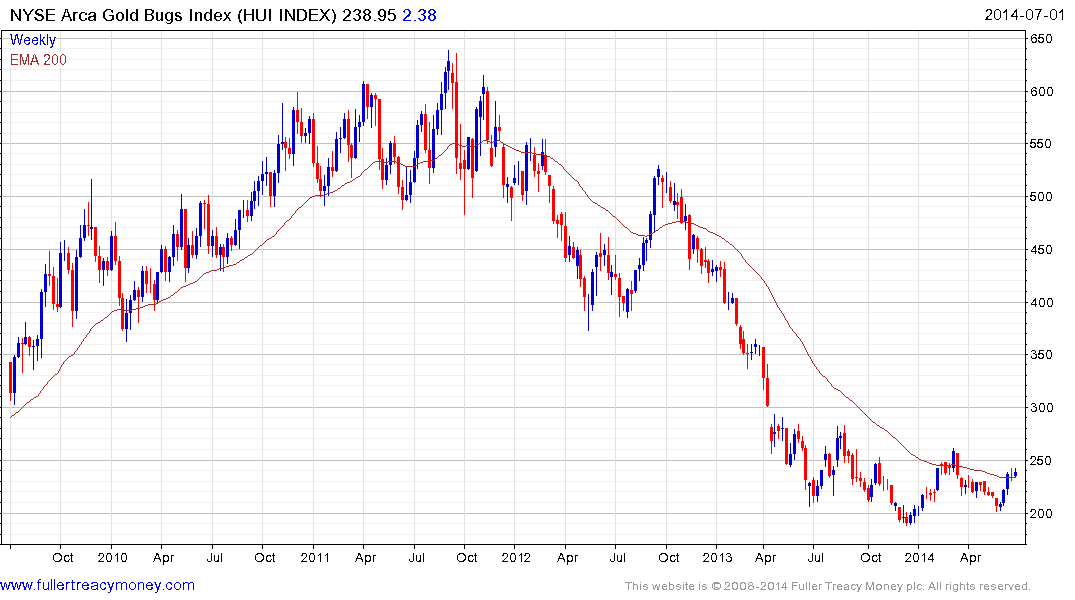Select the price value 238.95

(369, 15)
